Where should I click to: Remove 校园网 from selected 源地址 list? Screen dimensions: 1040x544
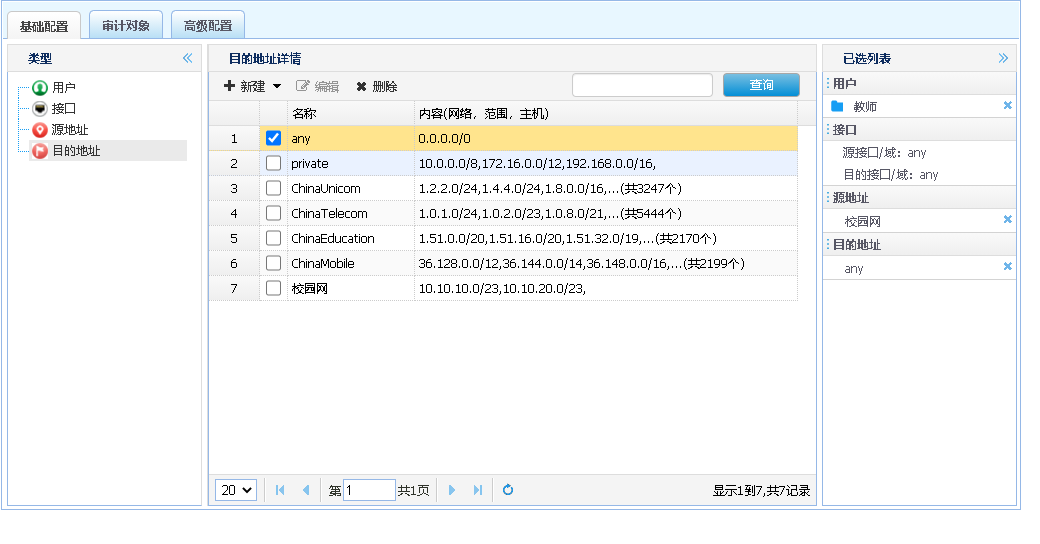tap(1008, 220)
